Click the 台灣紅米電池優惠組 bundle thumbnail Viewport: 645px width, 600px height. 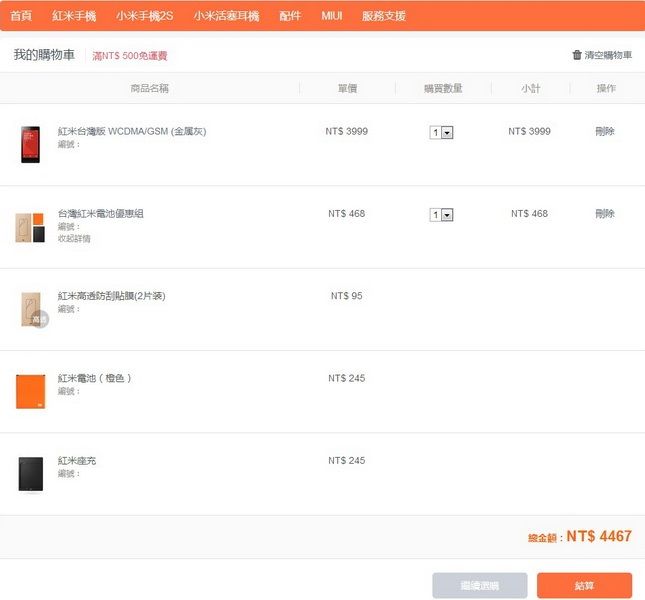(30, 227)
